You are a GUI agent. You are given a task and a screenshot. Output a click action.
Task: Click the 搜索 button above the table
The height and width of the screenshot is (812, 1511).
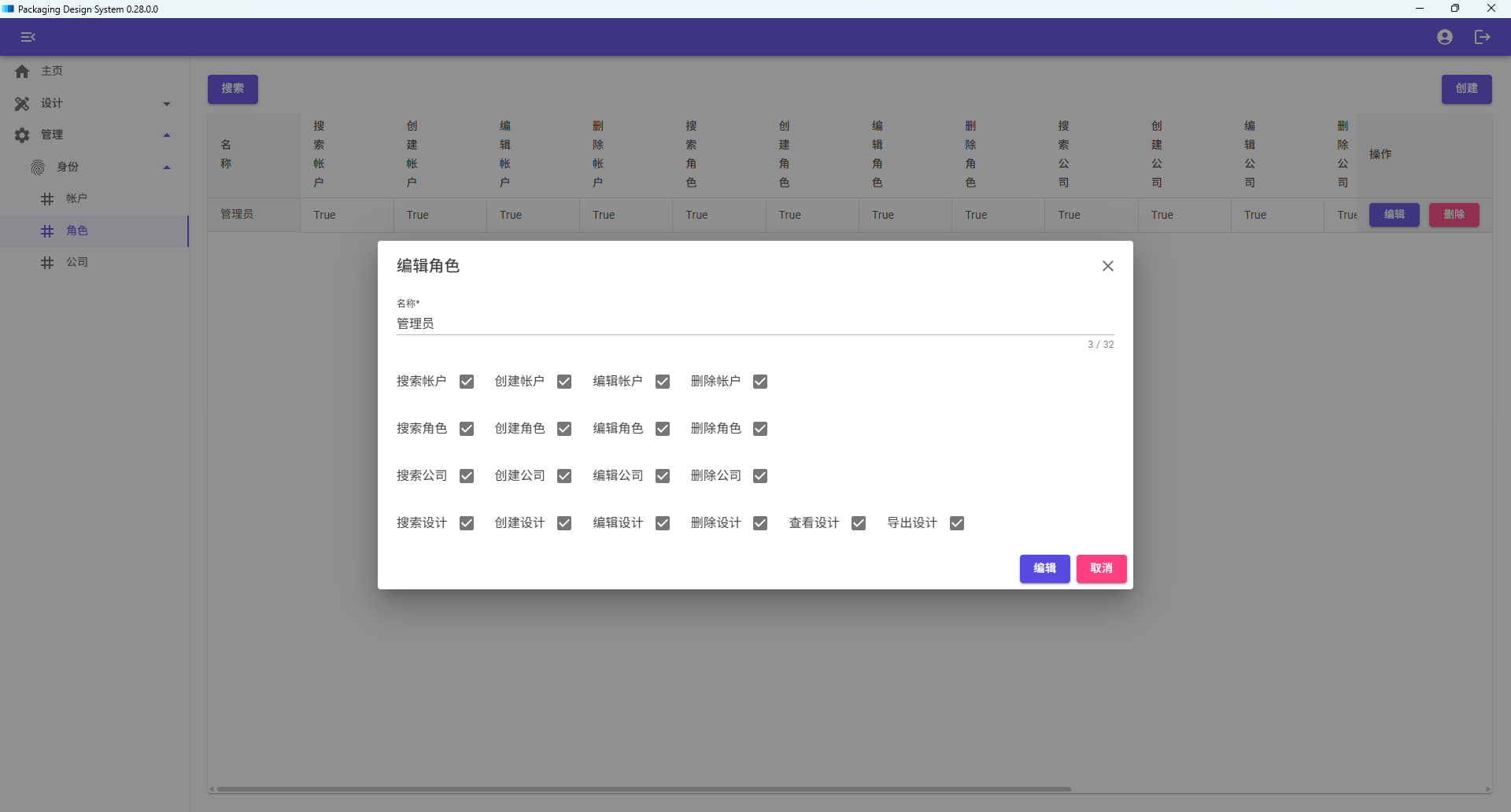click(233, 89)
